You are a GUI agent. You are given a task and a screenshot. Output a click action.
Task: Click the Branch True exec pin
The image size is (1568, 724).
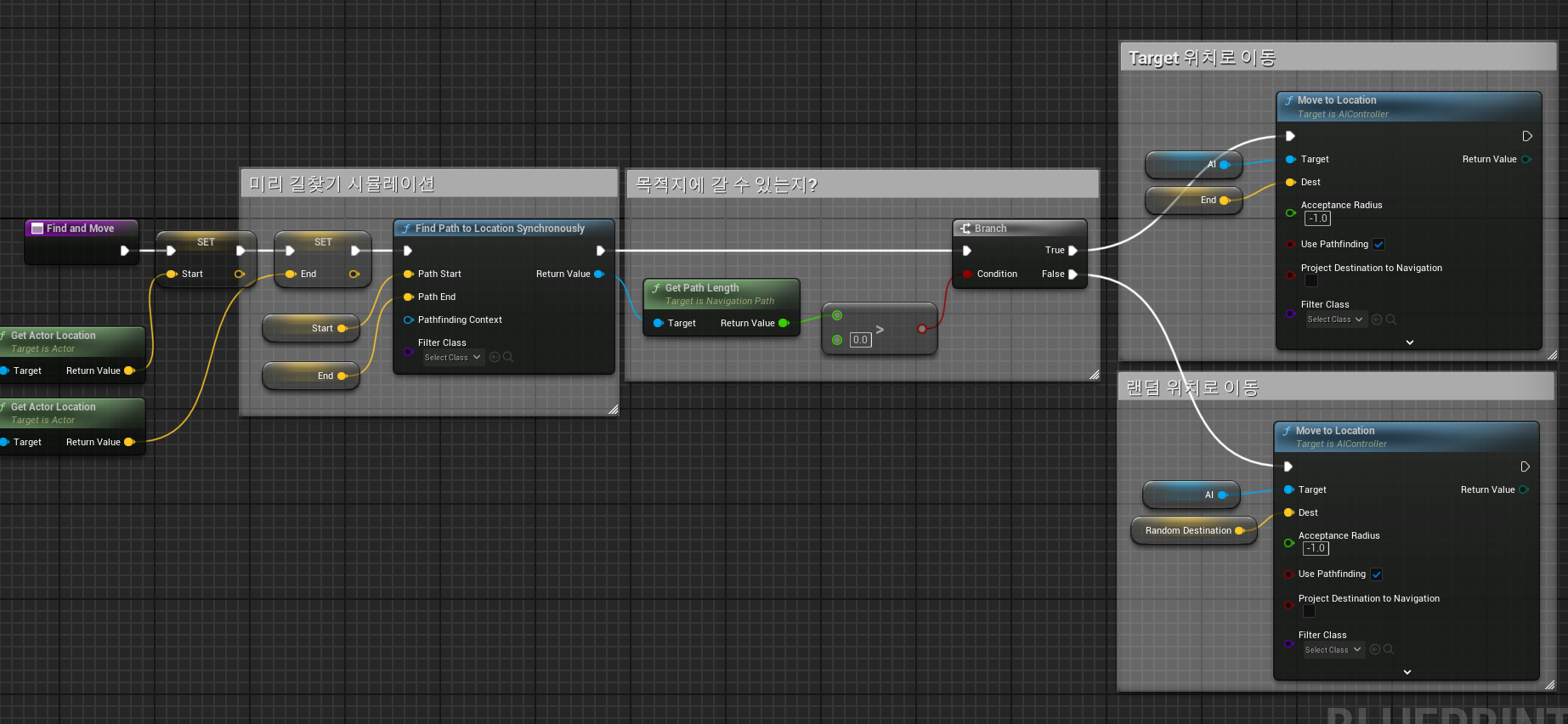click(x=1073, y=251)
